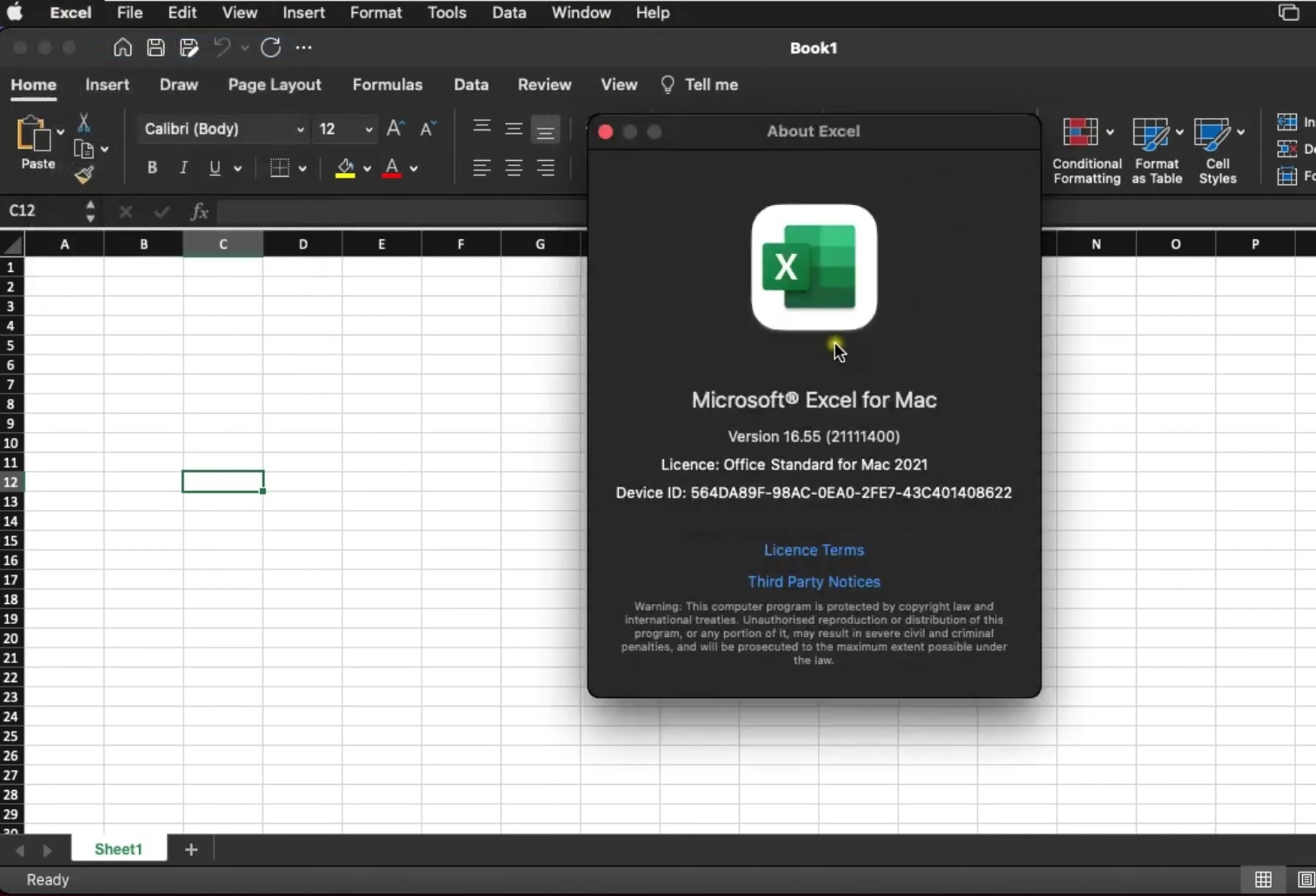Switch to the Page Layout tab
1316x896 pixels.
(275, 84)
